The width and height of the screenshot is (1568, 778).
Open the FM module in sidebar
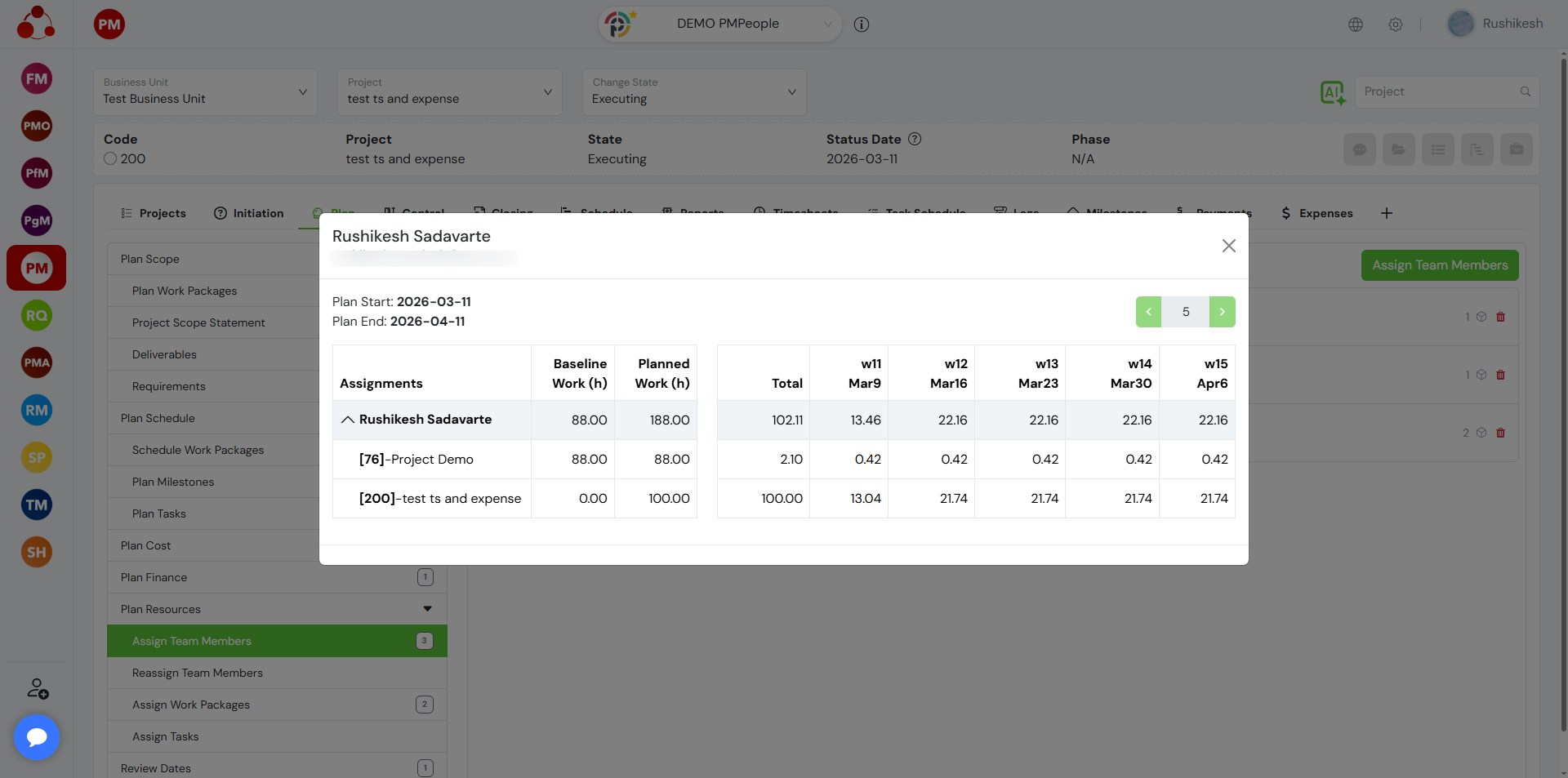[x=37, y=79]
